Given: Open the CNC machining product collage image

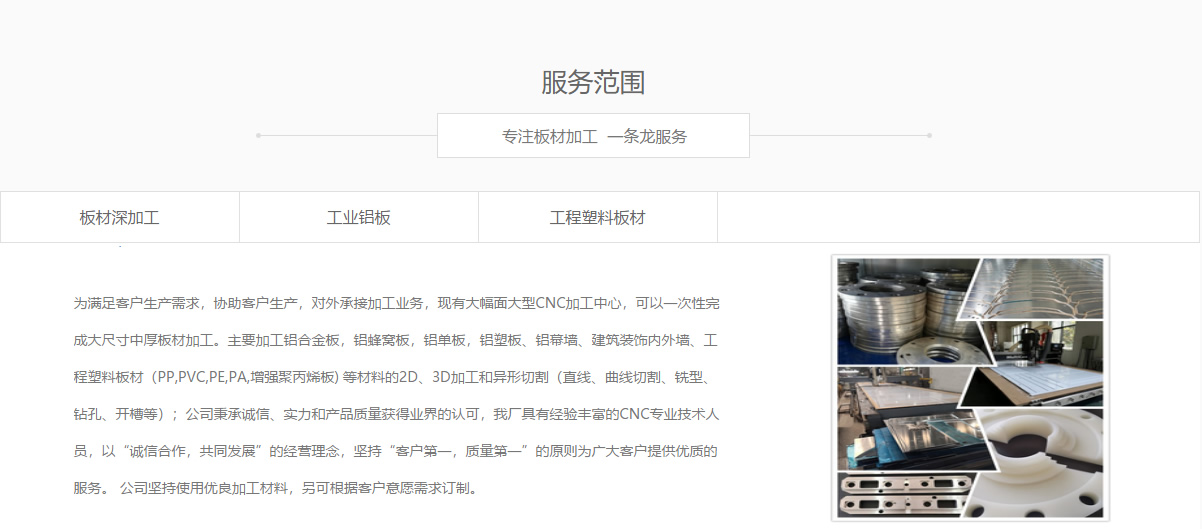Looking at the screenshot, I should point(970,387).
